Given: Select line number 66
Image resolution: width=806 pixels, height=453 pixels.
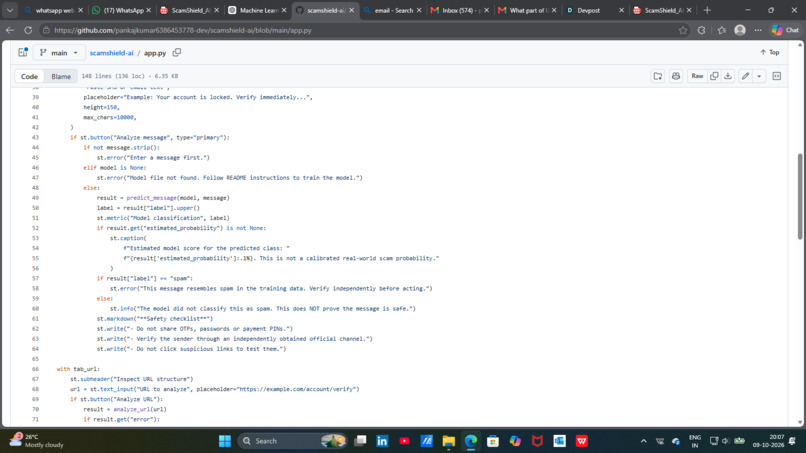Looking at the screenshot, I should tap(35, 369).
